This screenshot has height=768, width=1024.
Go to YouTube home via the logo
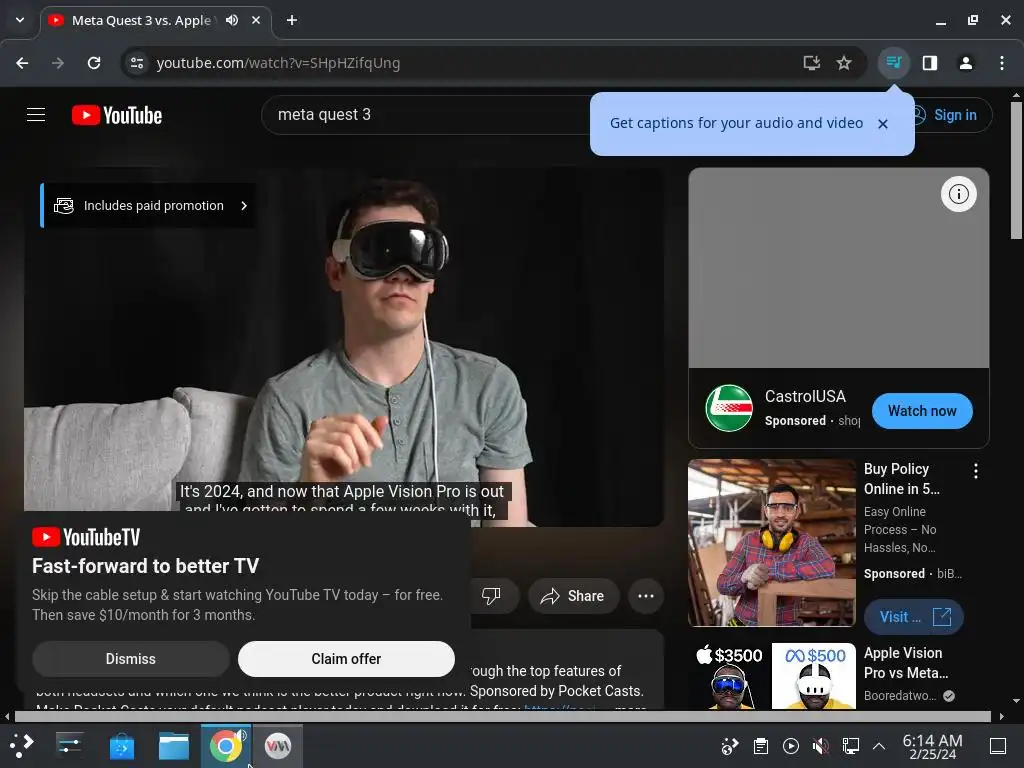click(117, 115)
